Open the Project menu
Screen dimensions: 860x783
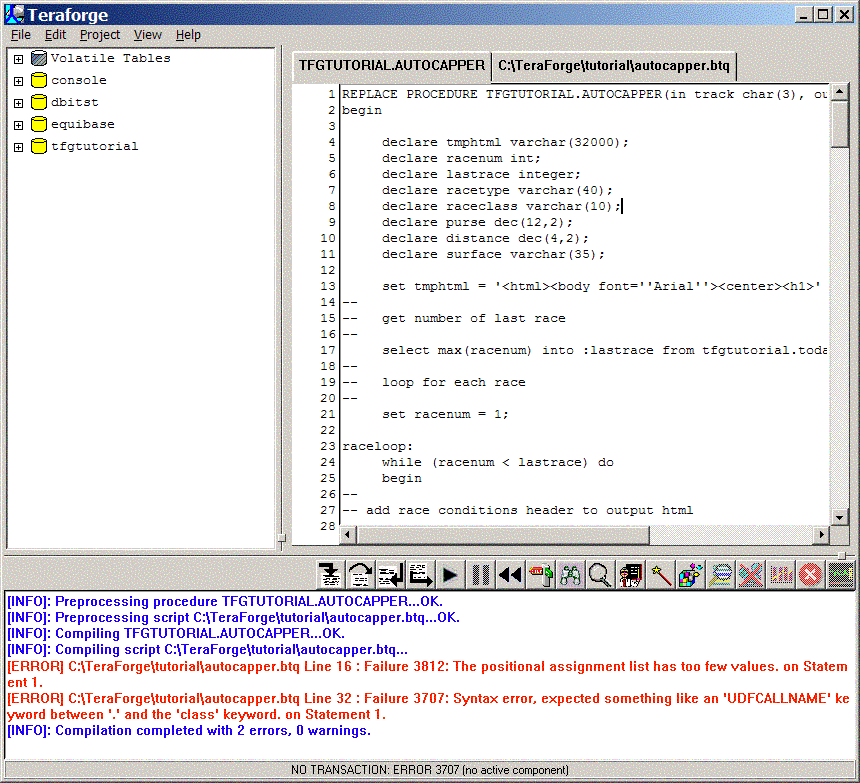100,35
